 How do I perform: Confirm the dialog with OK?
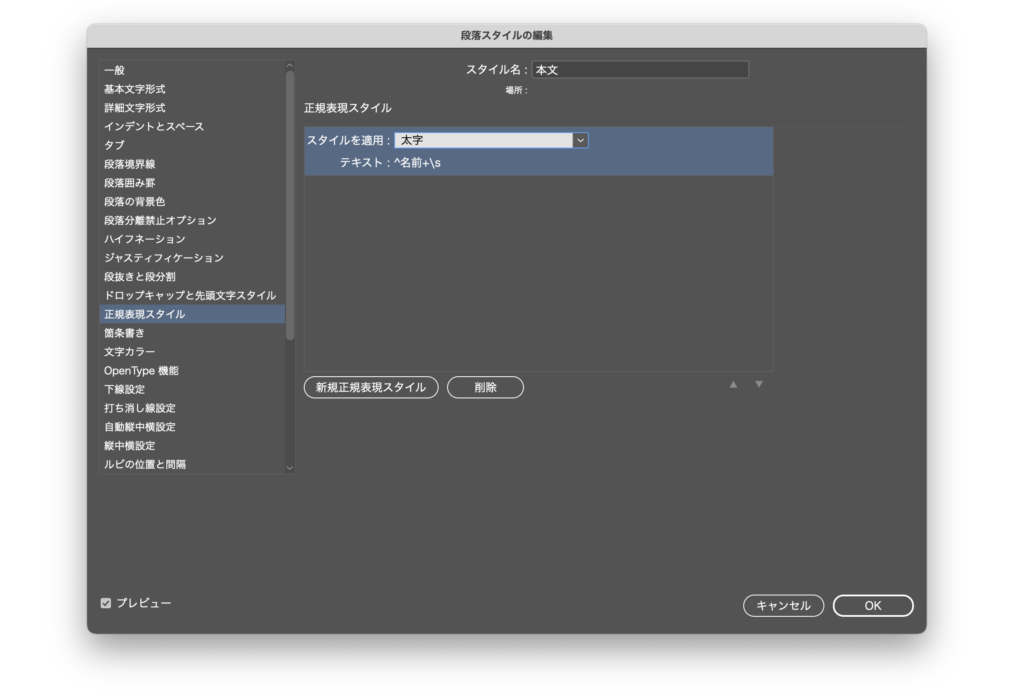pyautogui.click(x=872, y=606)
